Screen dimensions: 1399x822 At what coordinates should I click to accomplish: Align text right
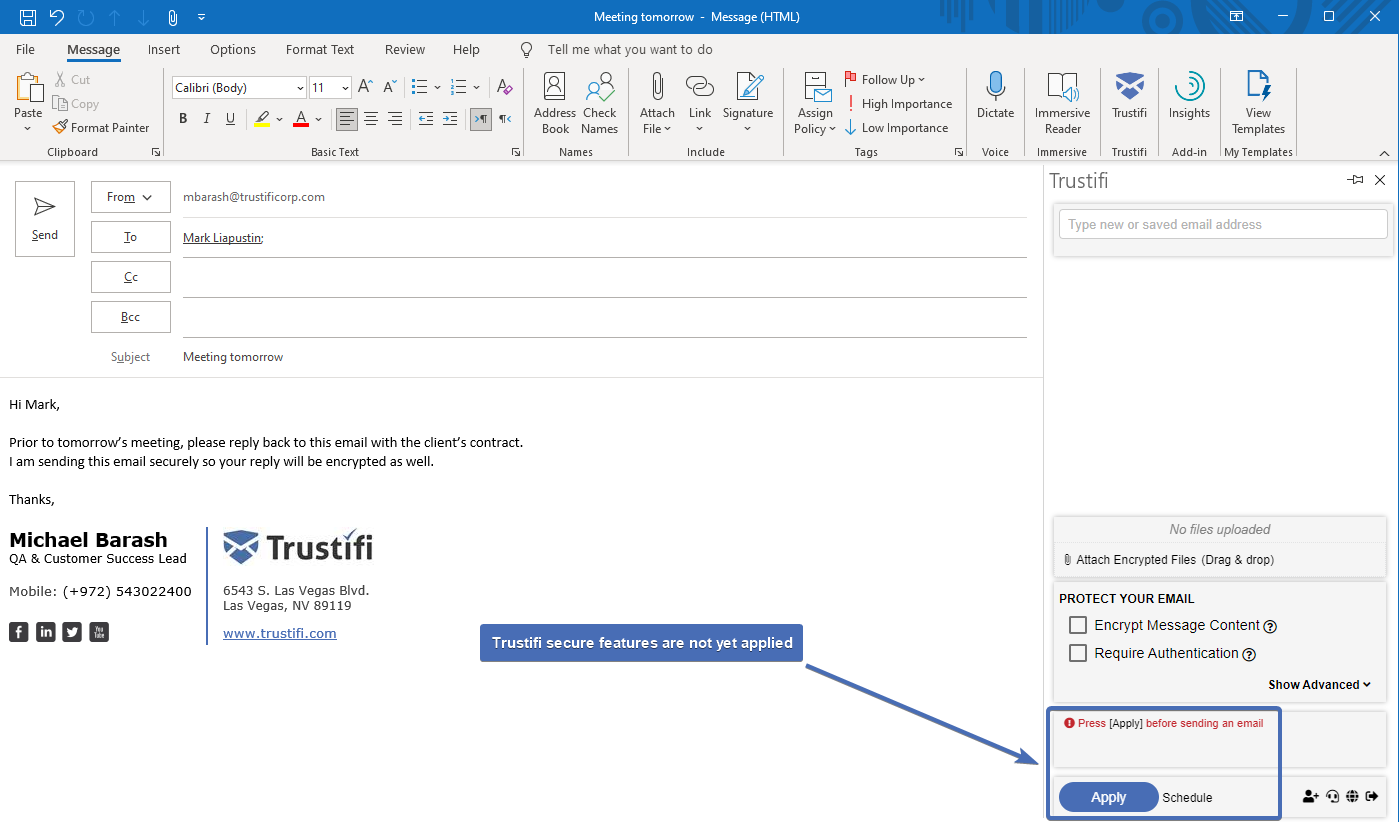coord(395,119)
